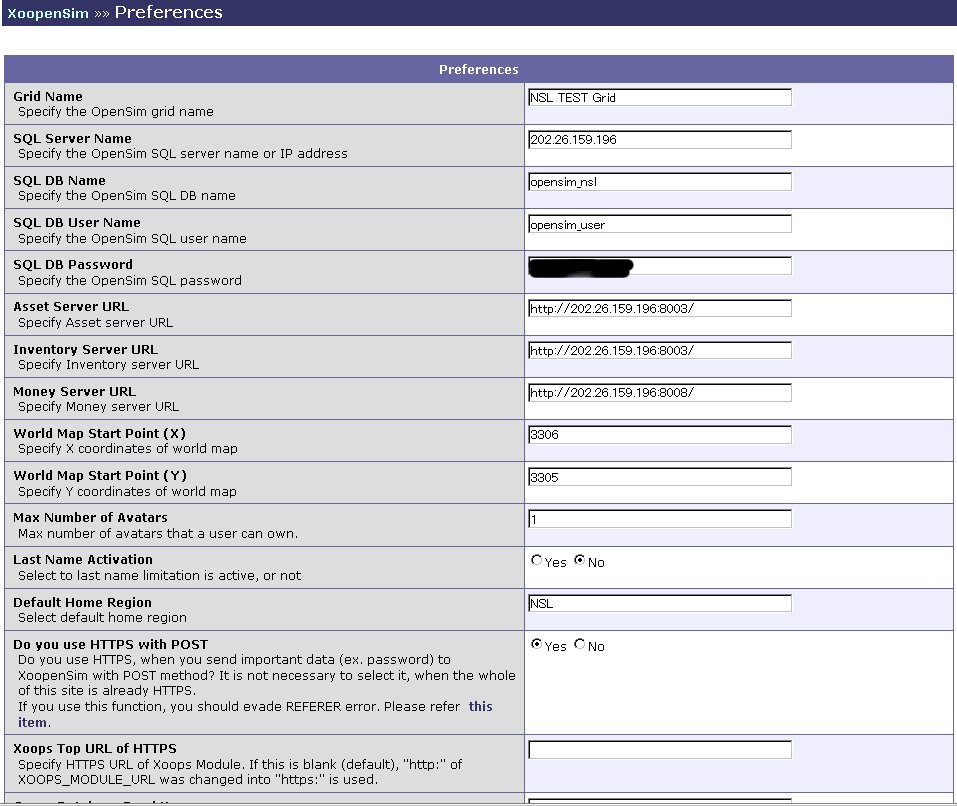Click the Xoops Top URL of HTTPS field
Screen dimensions: 957x806
(659, 749)
